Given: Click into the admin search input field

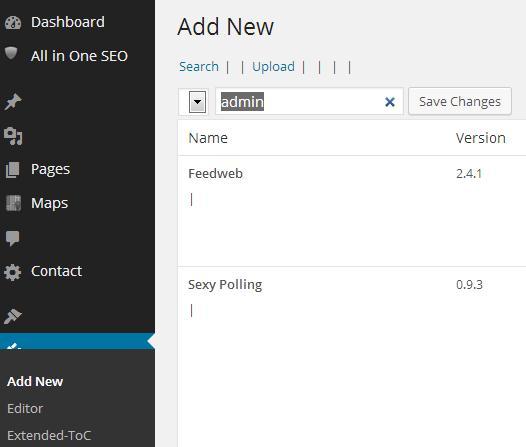Looking at the screenshot, I should point(309,101).
